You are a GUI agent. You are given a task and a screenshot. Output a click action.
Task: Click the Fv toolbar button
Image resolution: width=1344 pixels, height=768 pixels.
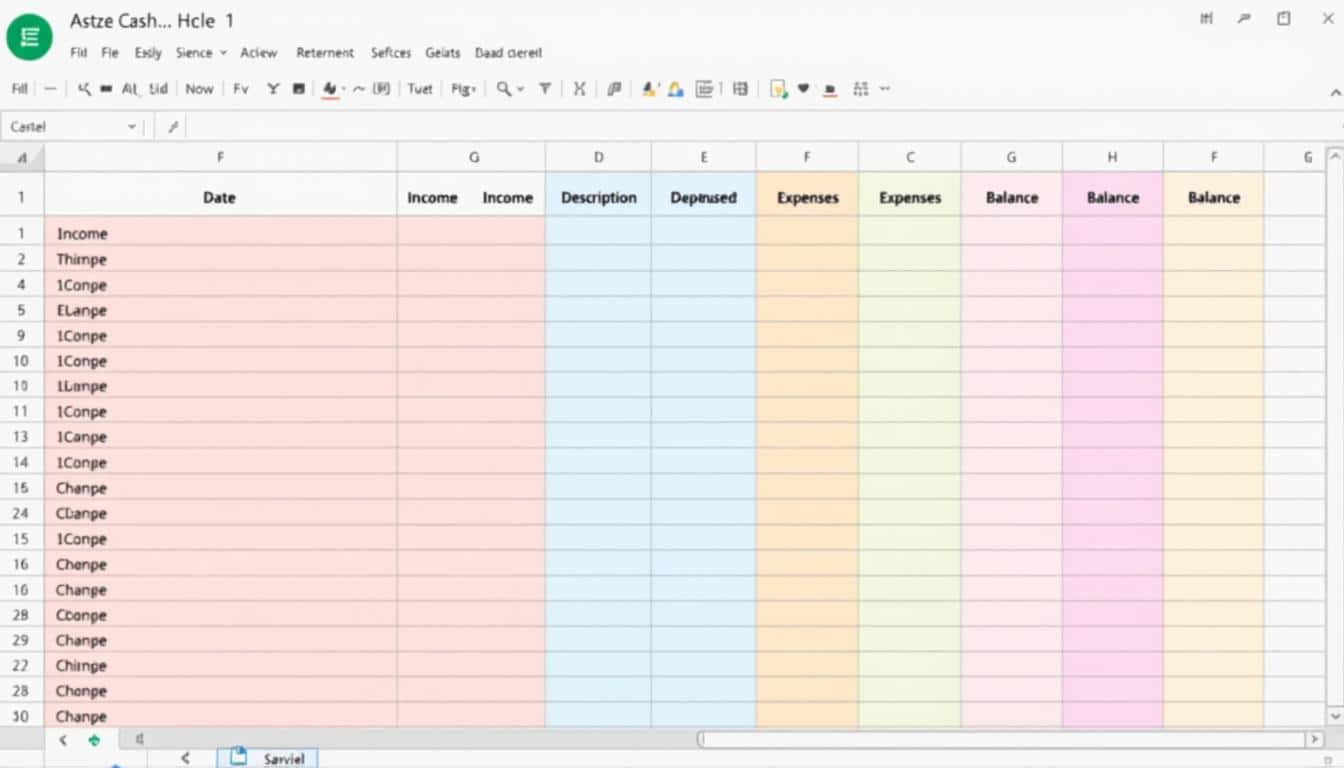pyautogui.click(x=240, y=89)
